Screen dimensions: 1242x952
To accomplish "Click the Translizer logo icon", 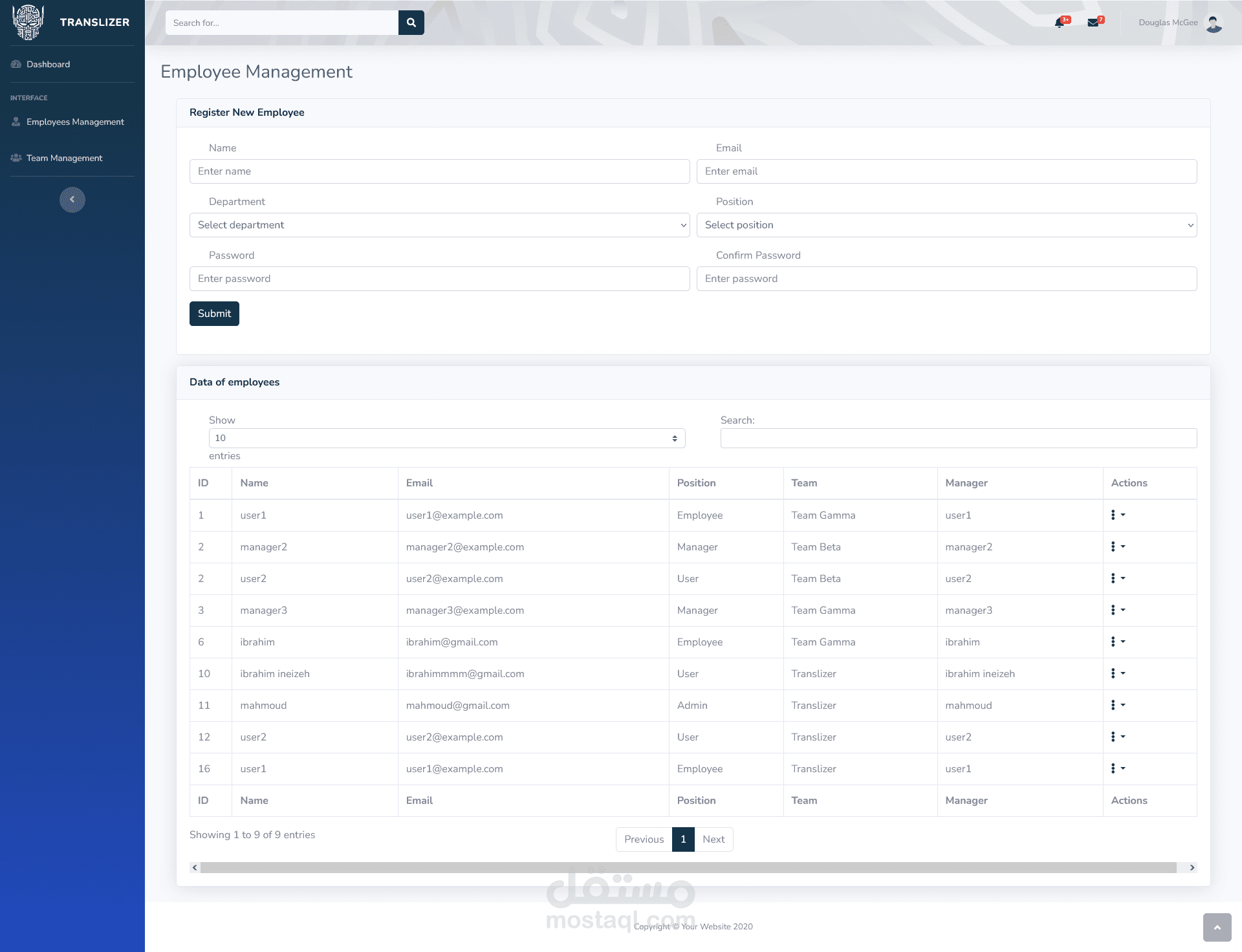I will (28, 22).
